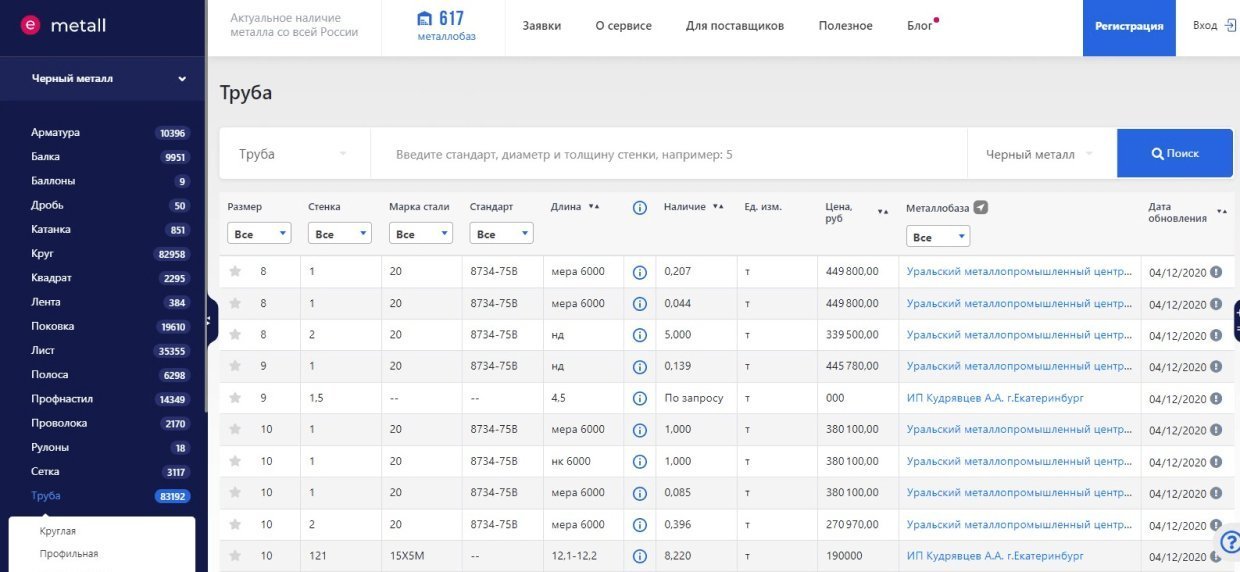Click the search field for standard and diameter
Screen dimensions: 1240x572
point(668,155)
